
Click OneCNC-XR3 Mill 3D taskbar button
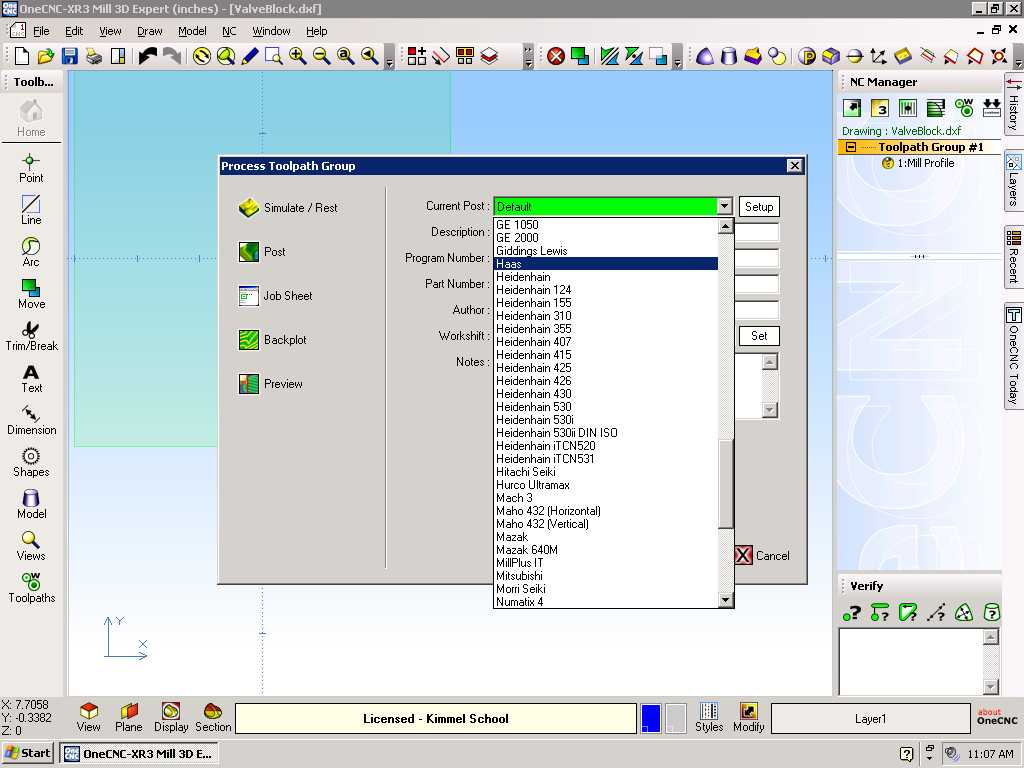click(138, 753)
